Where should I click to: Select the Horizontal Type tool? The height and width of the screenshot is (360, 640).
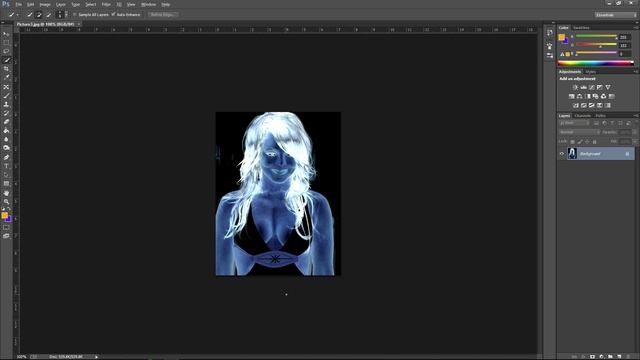pos(6,166)
